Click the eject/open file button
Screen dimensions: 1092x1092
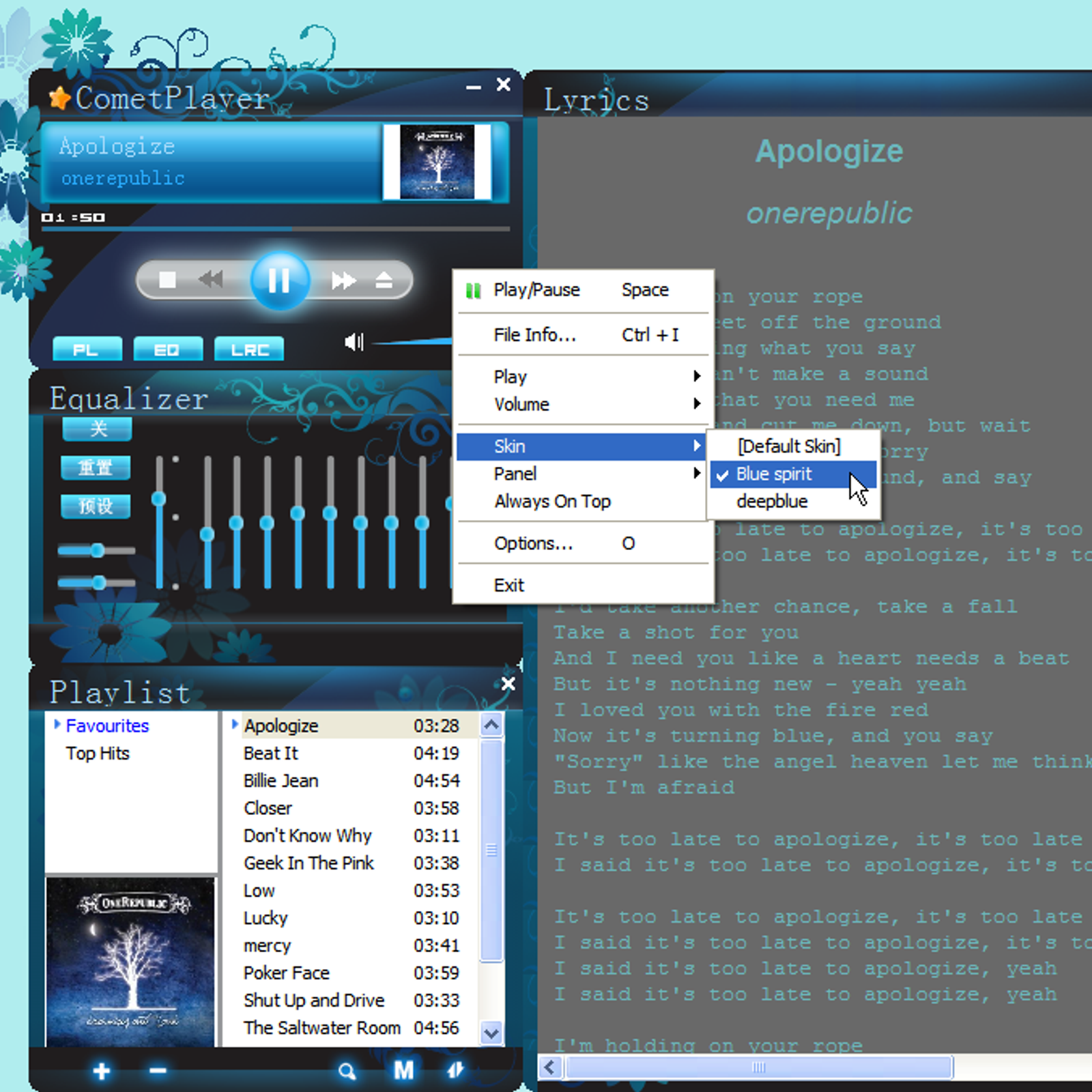(384, 280)
